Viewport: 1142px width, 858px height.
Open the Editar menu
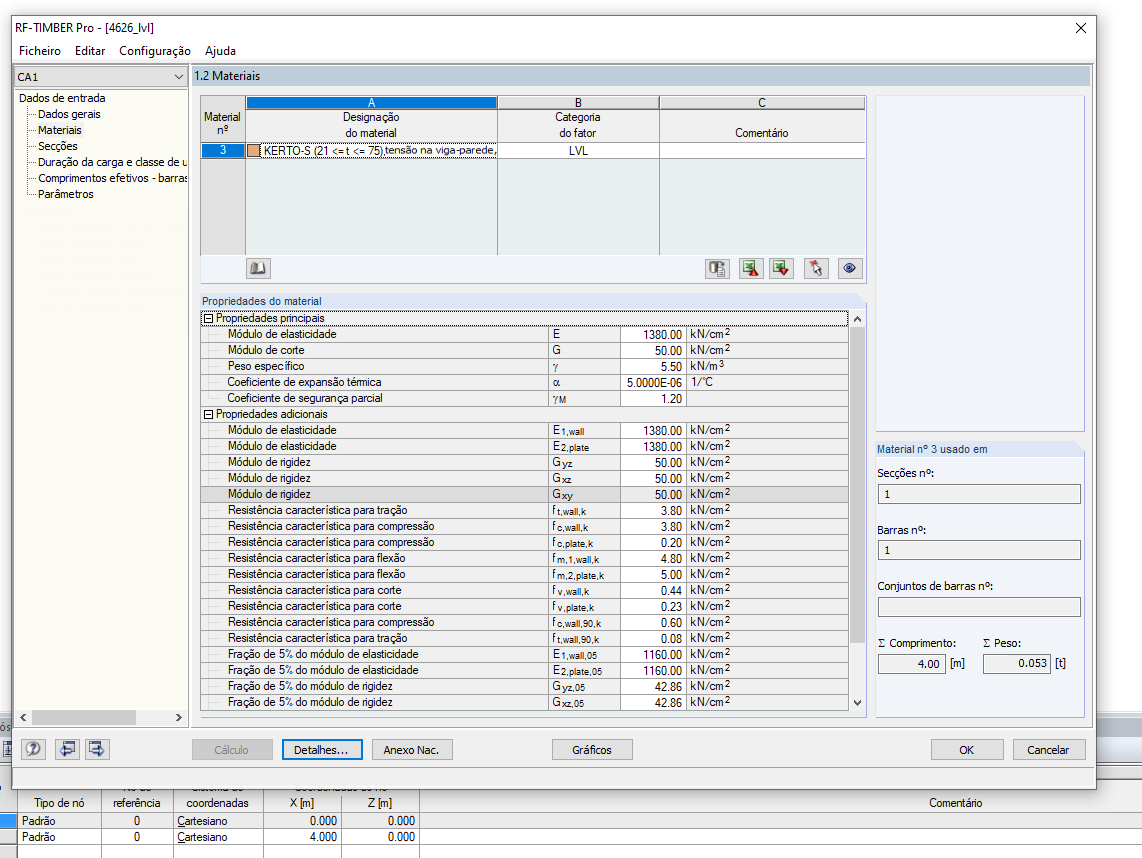tap(90, 51)
